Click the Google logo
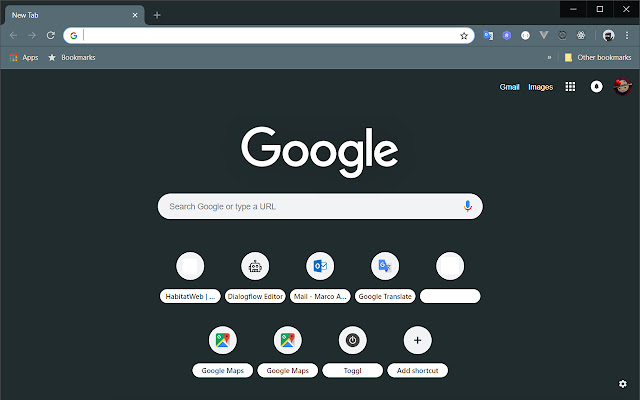The width and height of the screenshot is (640, 400). (x=320, y=151)
